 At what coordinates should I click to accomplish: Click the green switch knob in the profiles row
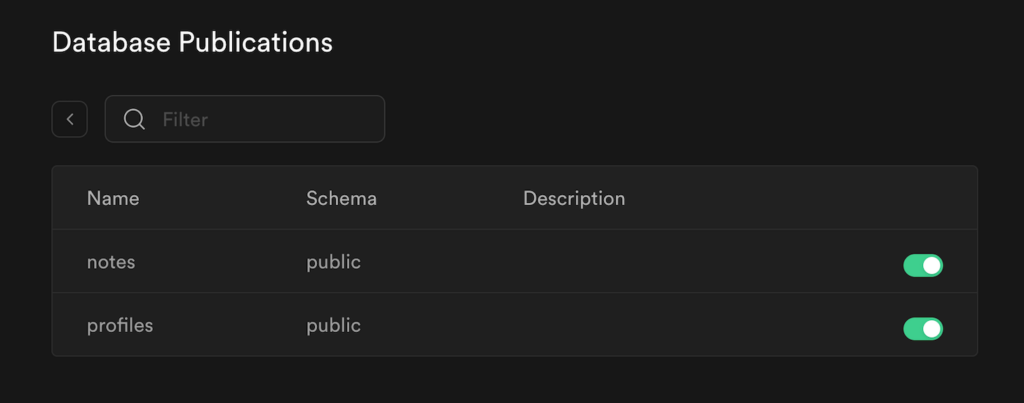coord(932,329)
